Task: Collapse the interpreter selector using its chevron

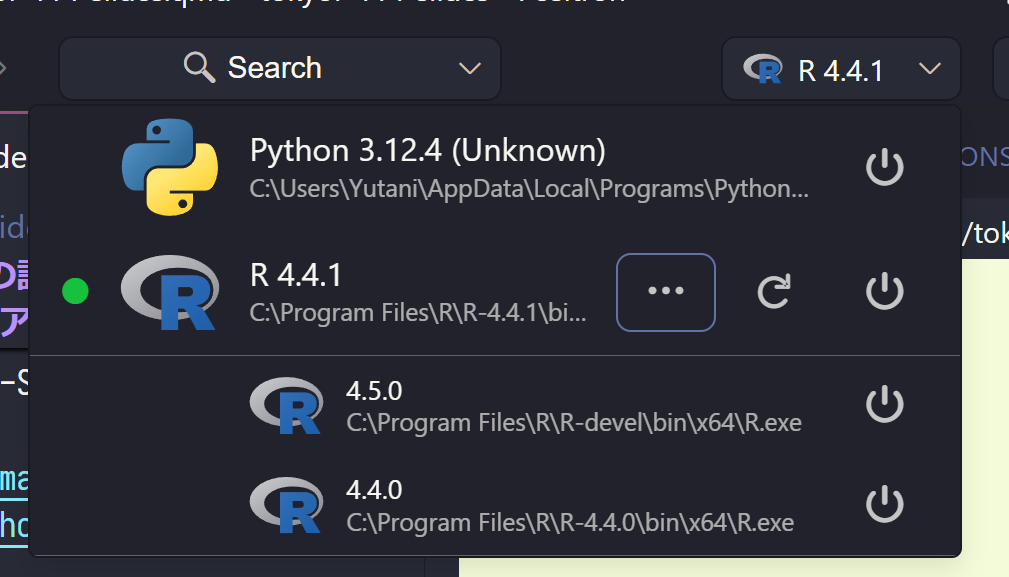Action: coord(929,69)
